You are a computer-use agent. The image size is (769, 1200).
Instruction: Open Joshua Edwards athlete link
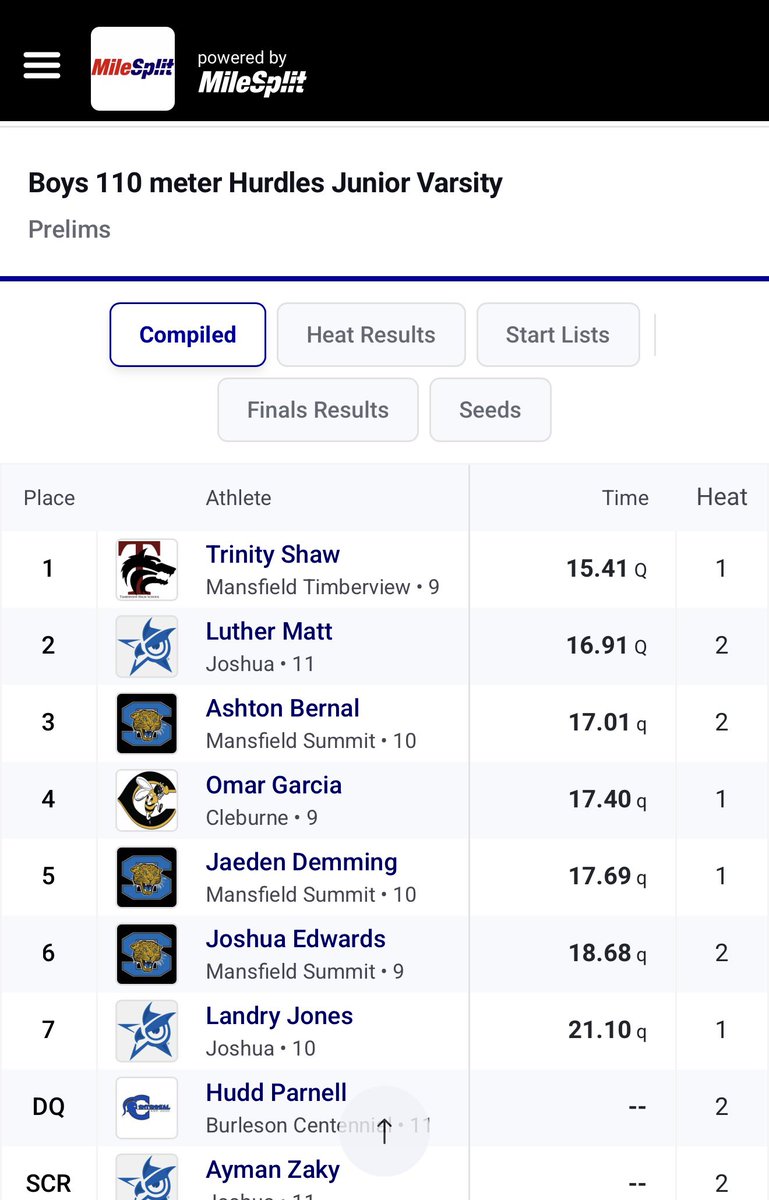pyautogui.click(x=296, y=939)
